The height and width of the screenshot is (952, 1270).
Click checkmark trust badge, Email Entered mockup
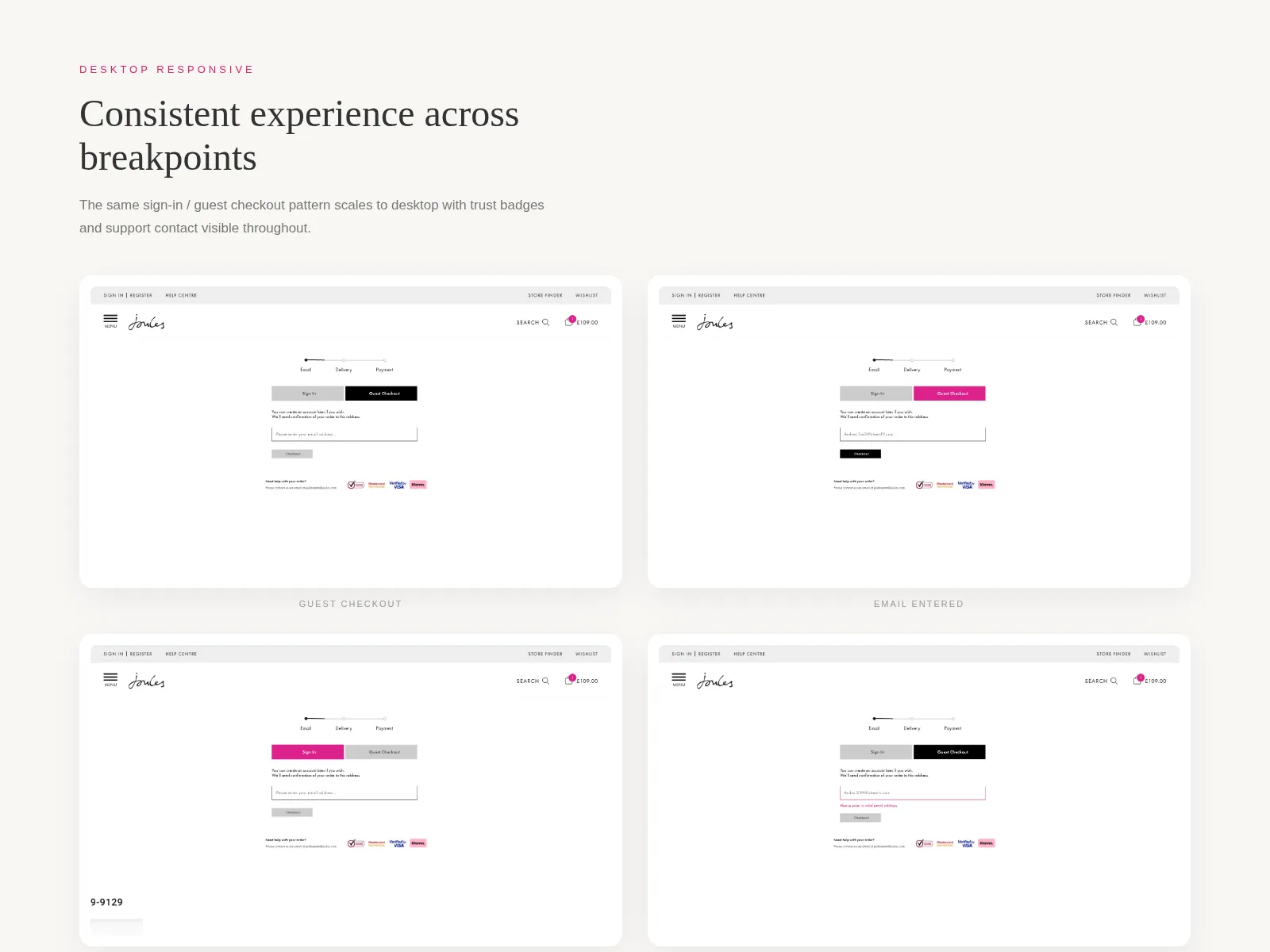(x=924, y=485)
